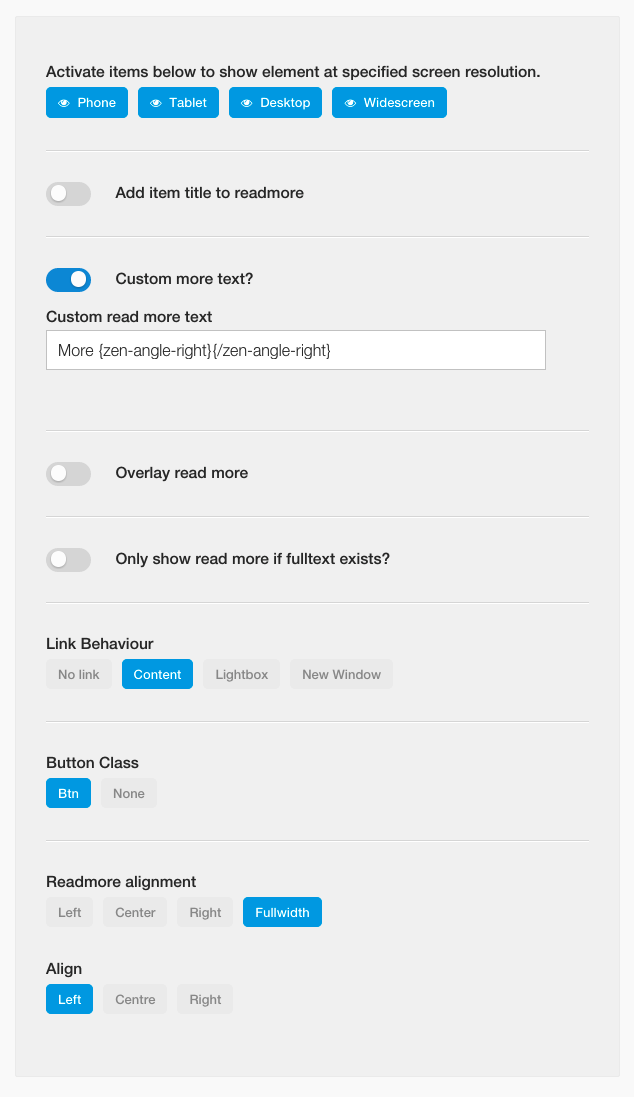
Task: Choose Lightbox link behaviour
Action: pyautogui.click(x=241, y=674)
